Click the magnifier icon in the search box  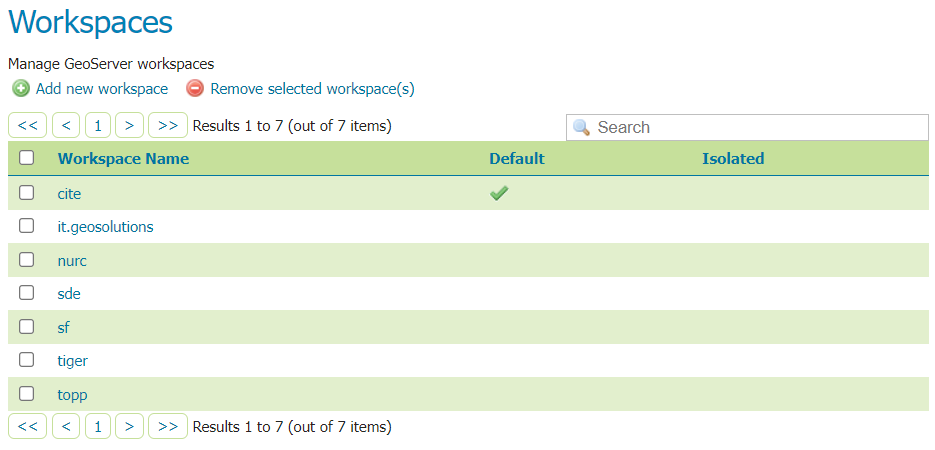581,128
